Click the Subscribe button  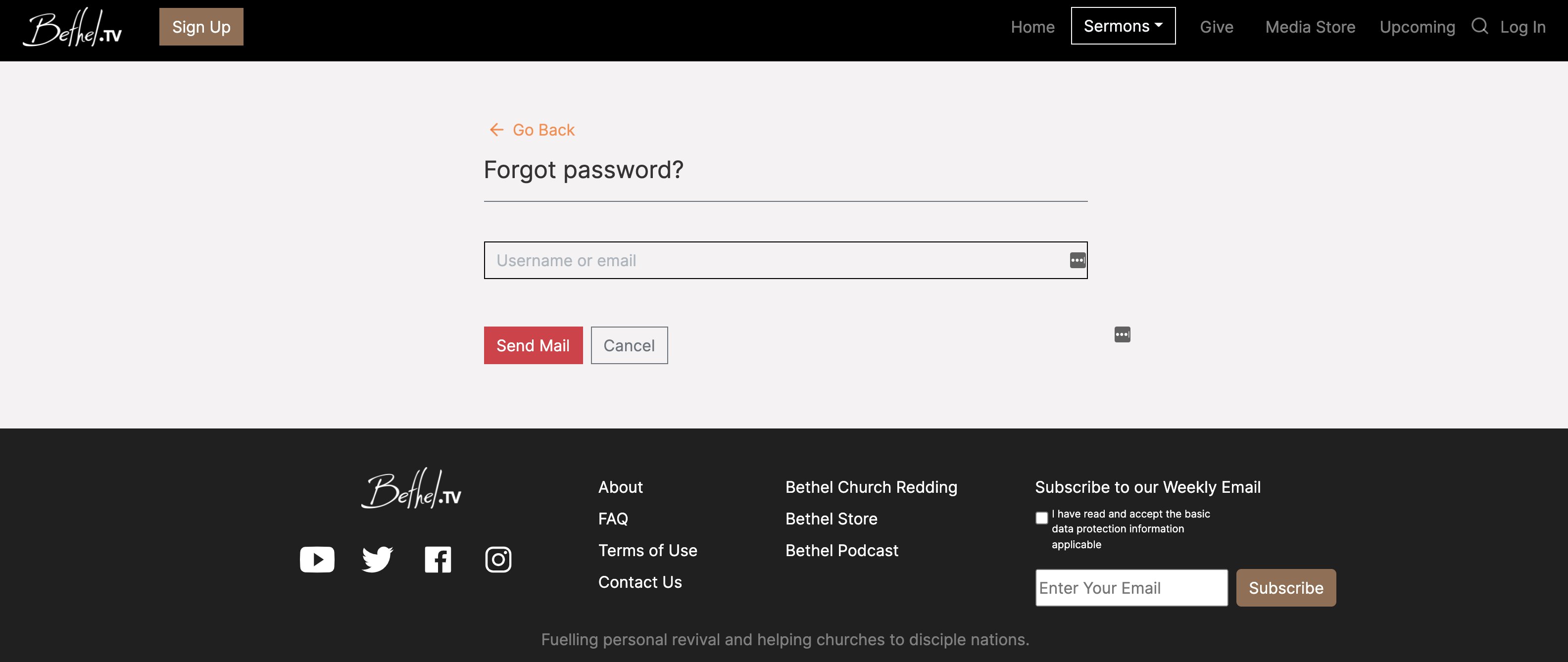1285,588
